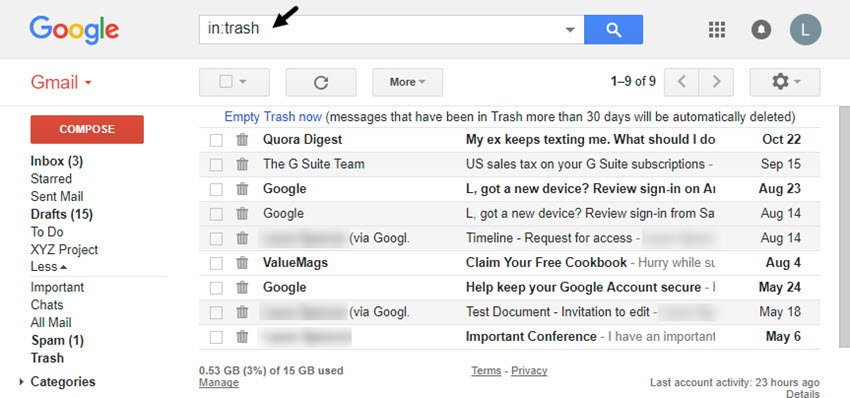The image size is (850, 398).
Task: Open the Trash folder in sidebar
Action: (x=47, y=358)
